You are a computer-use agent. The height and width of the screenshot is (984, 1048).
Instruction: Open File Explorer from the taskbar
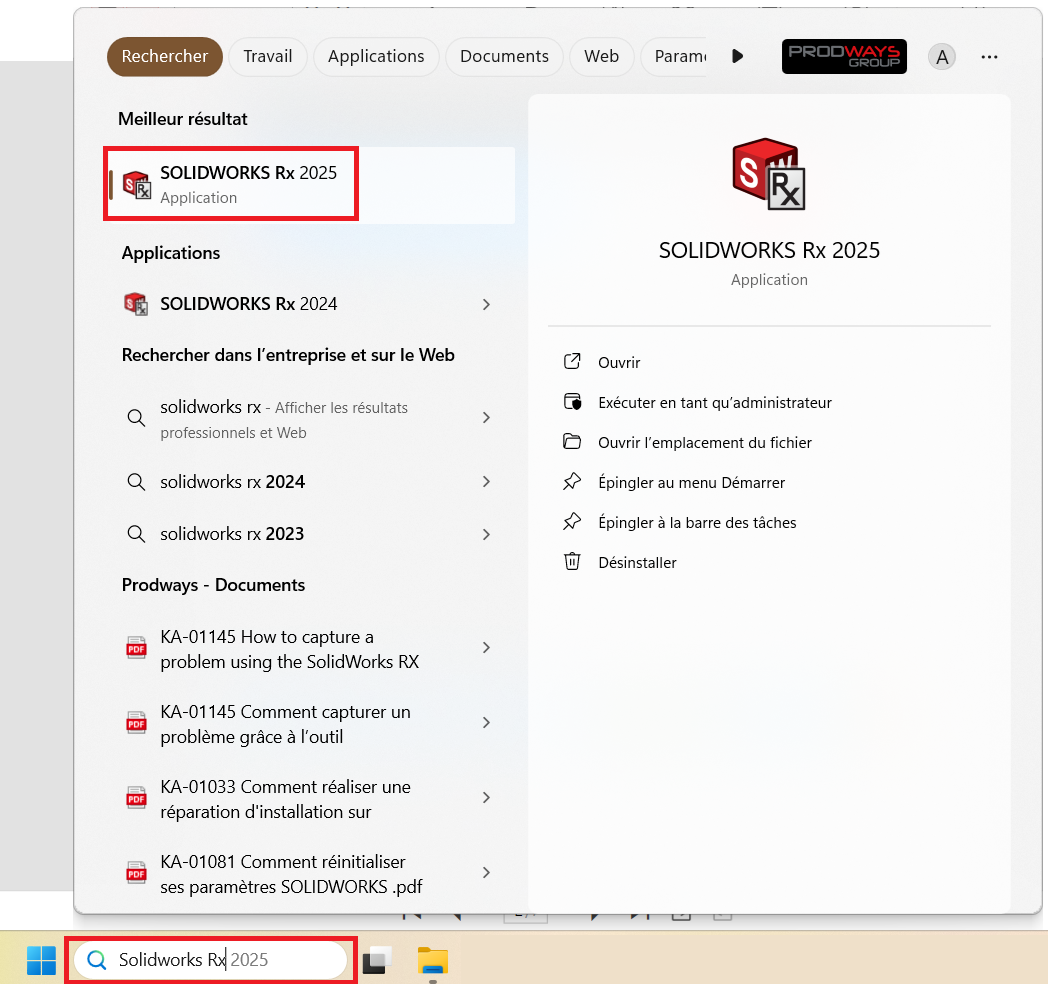click(433, 961)
